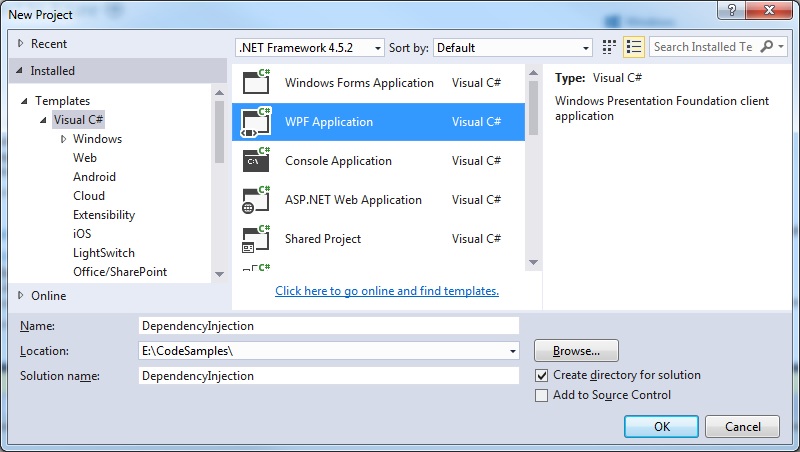800x452 pixels.
Task: Click link to find templates online
Action: [x=387, y=291]
